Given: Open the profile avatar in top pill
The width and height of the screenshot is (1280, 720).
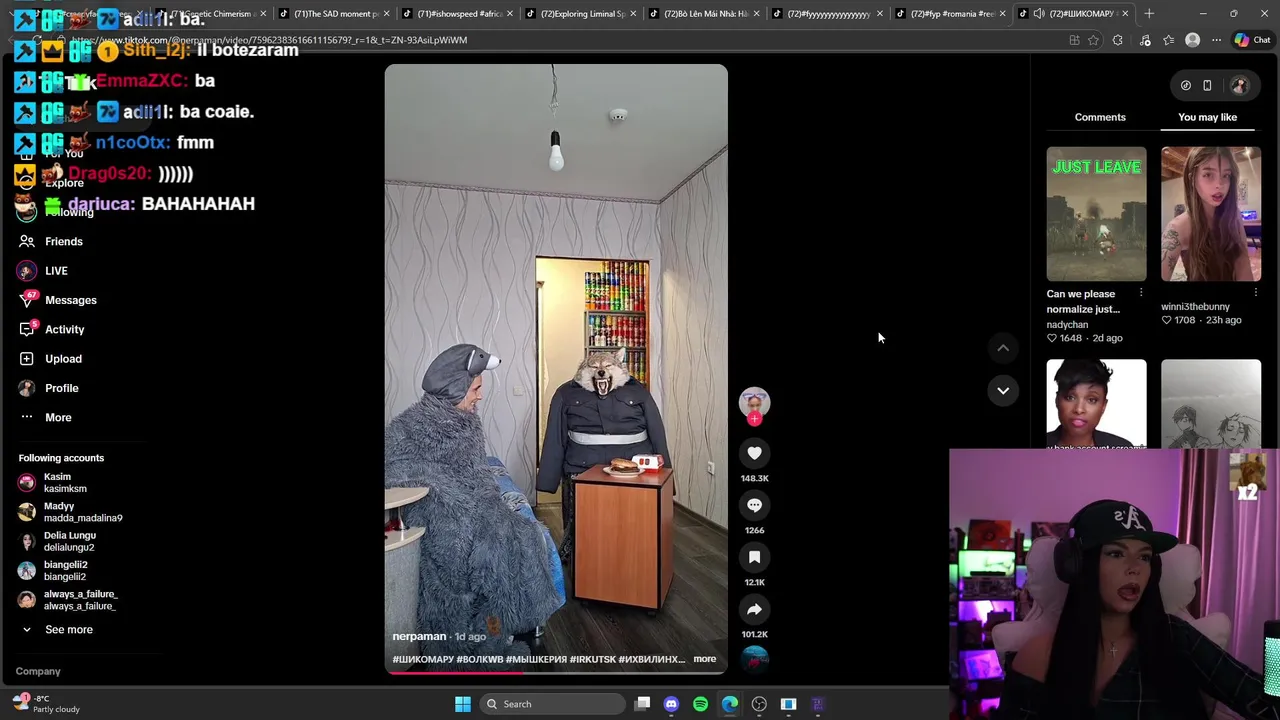Looking at the screenshot, I should click(x=1240, y=86).
